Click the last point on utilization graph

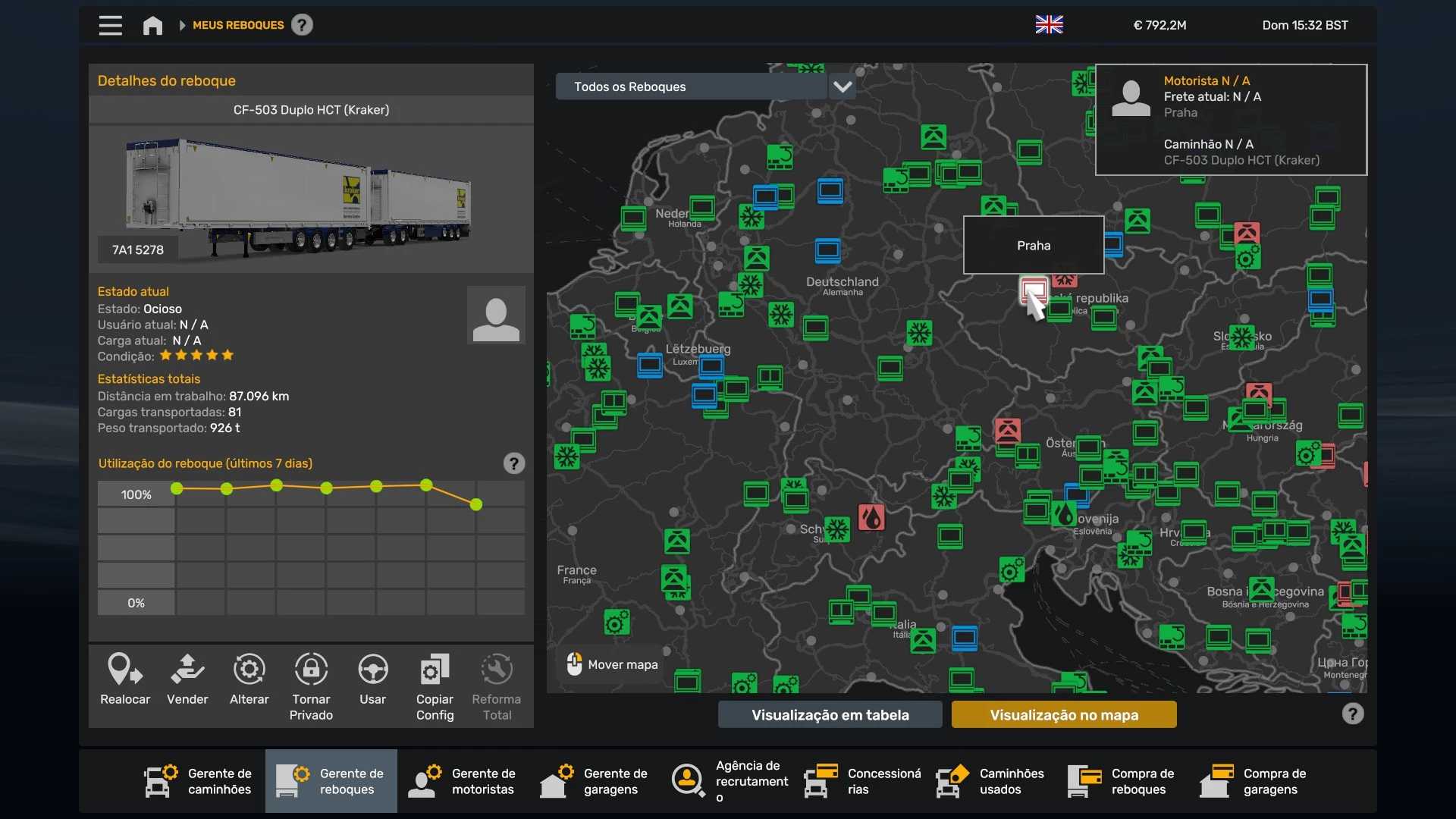(476, 504)
